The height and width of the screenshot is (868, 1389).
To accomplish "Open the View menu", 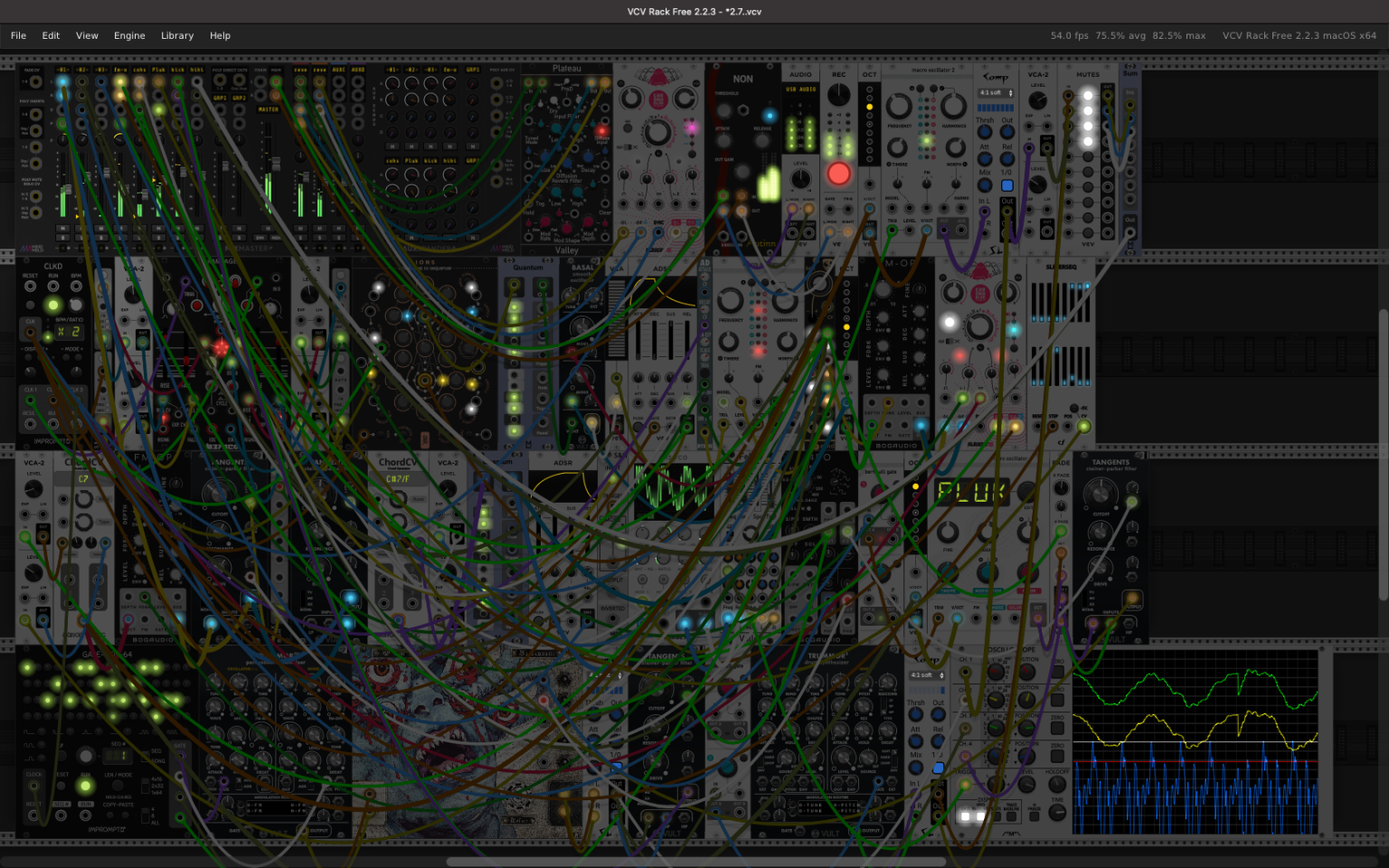I will 87,35.
